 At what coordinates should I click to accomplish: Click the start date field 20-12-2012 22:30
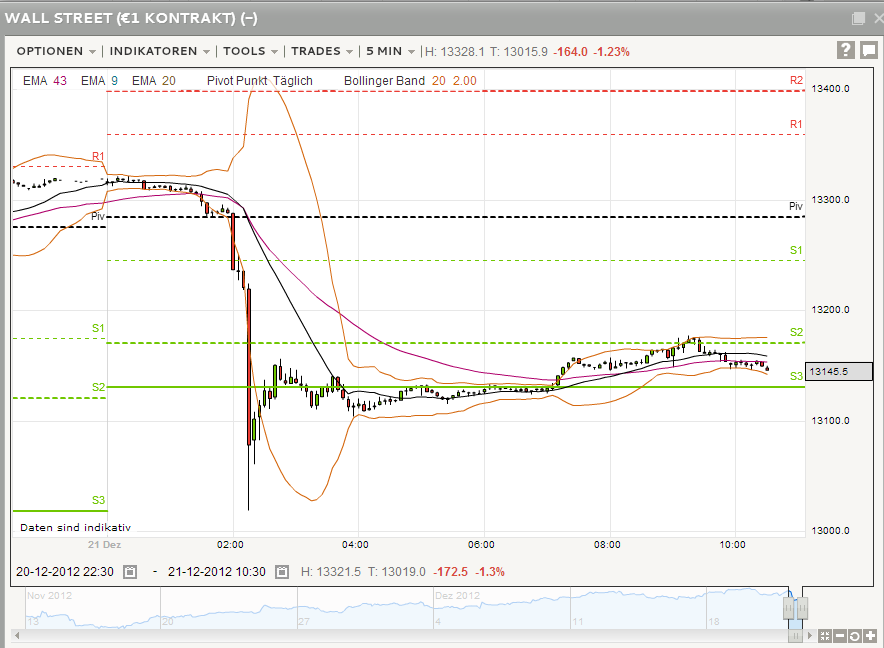pos(65,572)
